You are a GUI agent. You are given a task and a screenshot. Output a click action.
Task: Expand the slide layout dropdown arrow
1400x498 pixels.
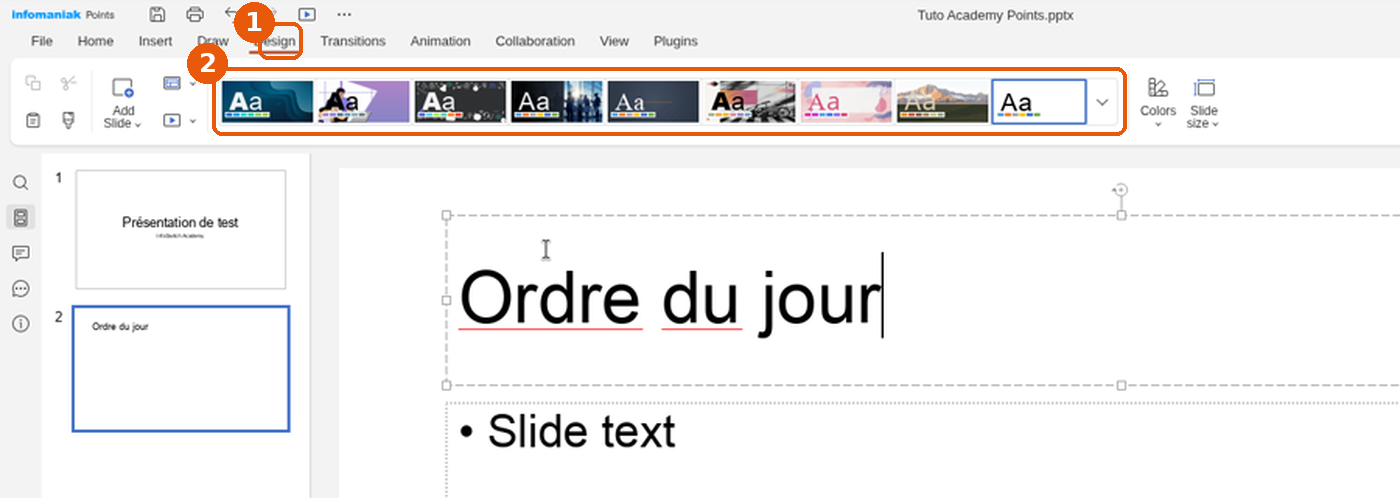[192, 83]
